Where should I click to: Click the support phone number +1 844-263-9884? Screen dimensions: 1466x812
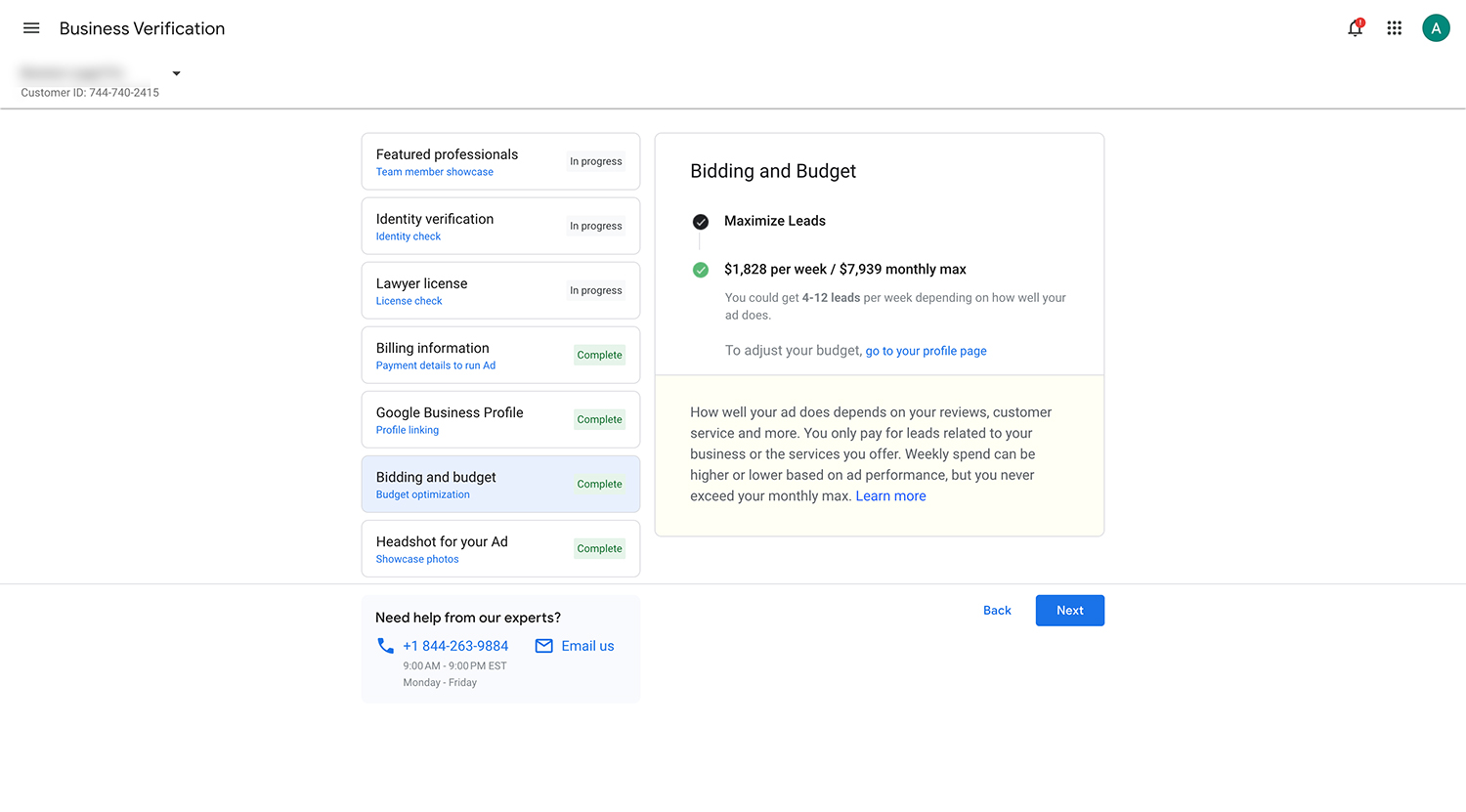tap(455, 646)
